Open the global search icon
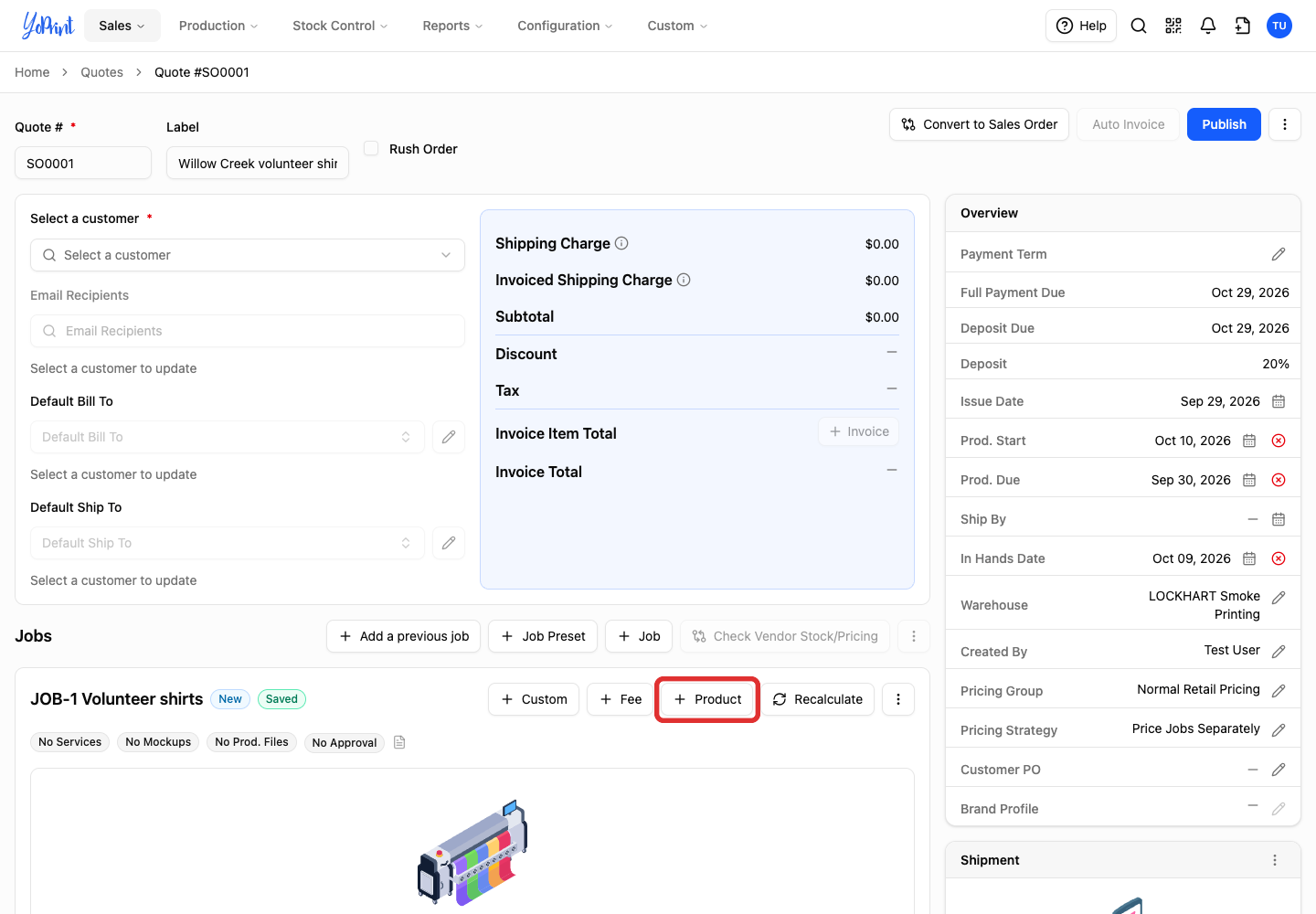This screenshot has width=1316, height=914. pos(1139,26)
